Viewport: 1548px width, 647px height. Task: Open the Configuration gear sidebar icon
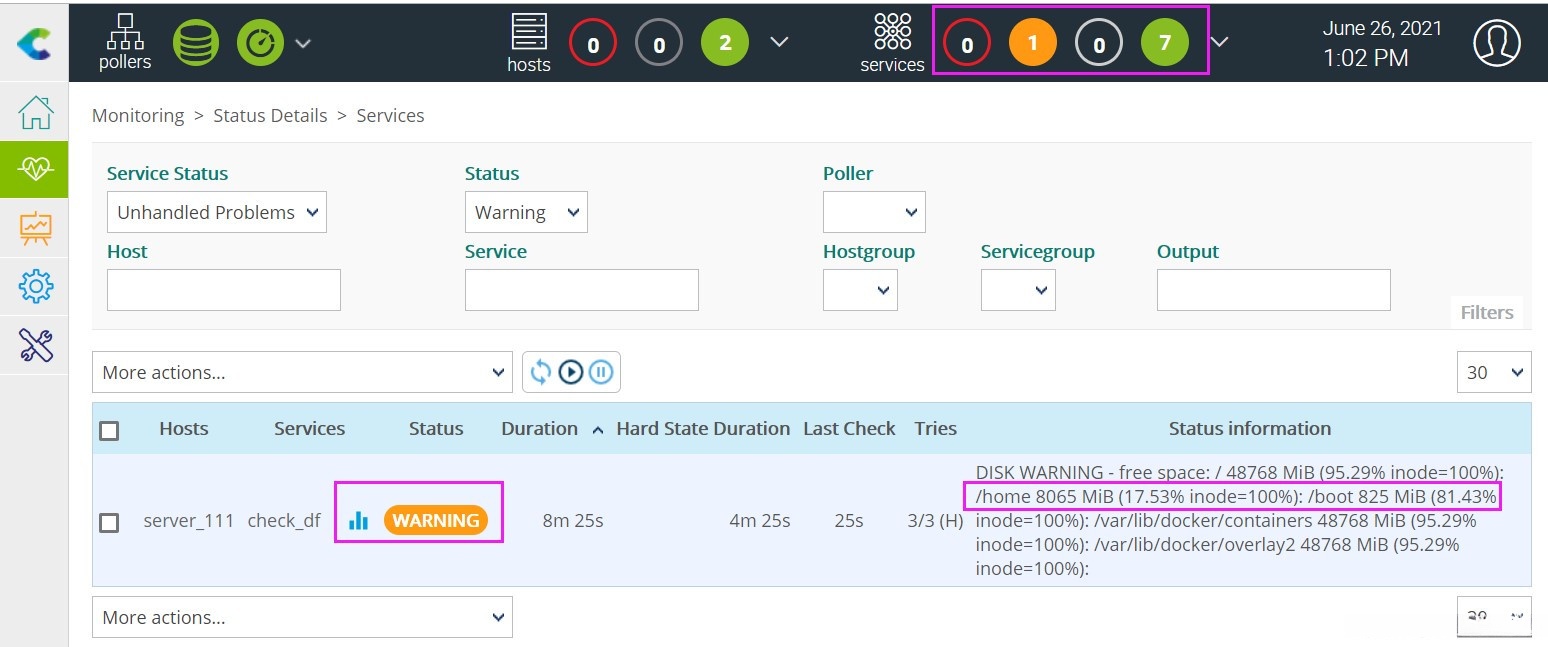click(x=35, y=287)
